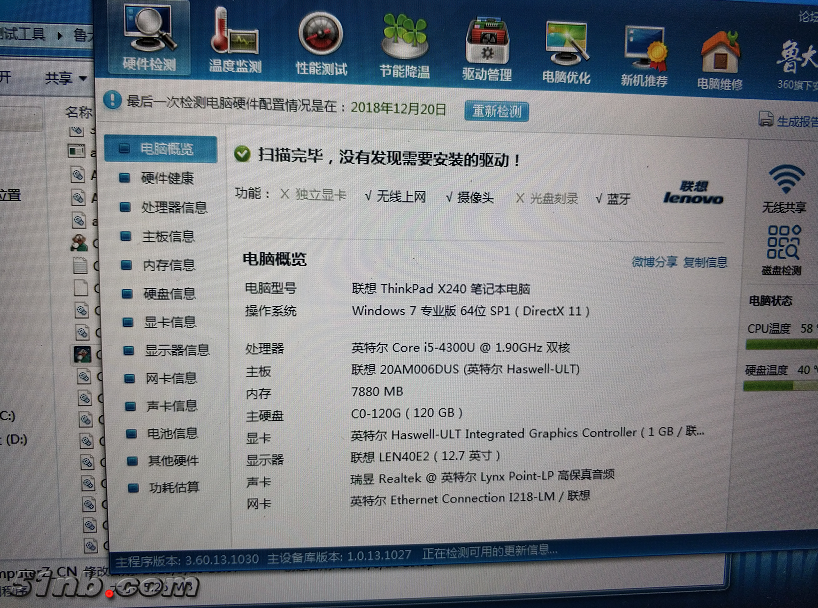Screen dimensions: 818x608
Task: Select 硬盘信息 in the sidebar
Action: pos(168,293)
